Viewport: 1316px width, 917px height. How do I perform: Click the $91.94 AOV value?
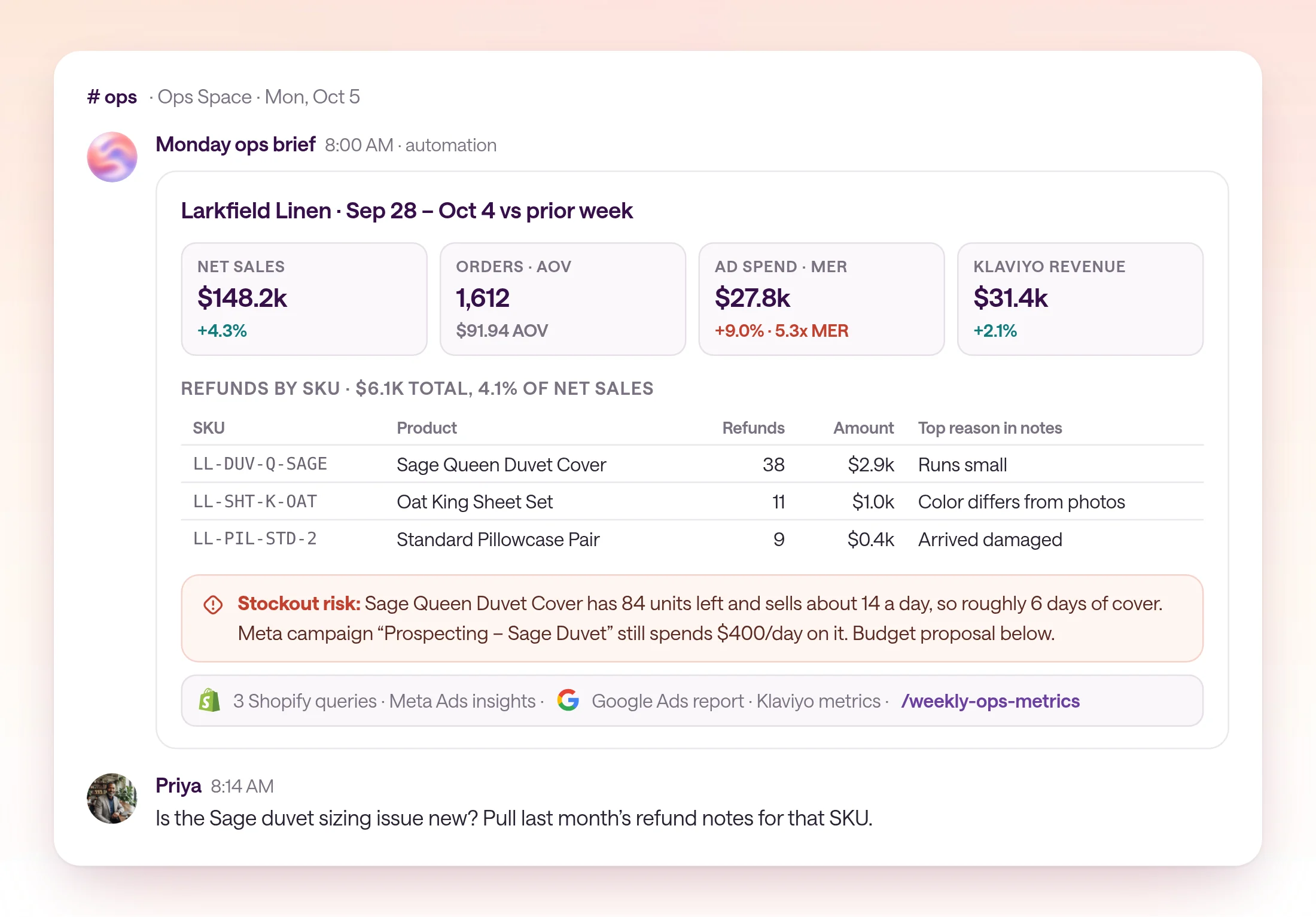502,331
